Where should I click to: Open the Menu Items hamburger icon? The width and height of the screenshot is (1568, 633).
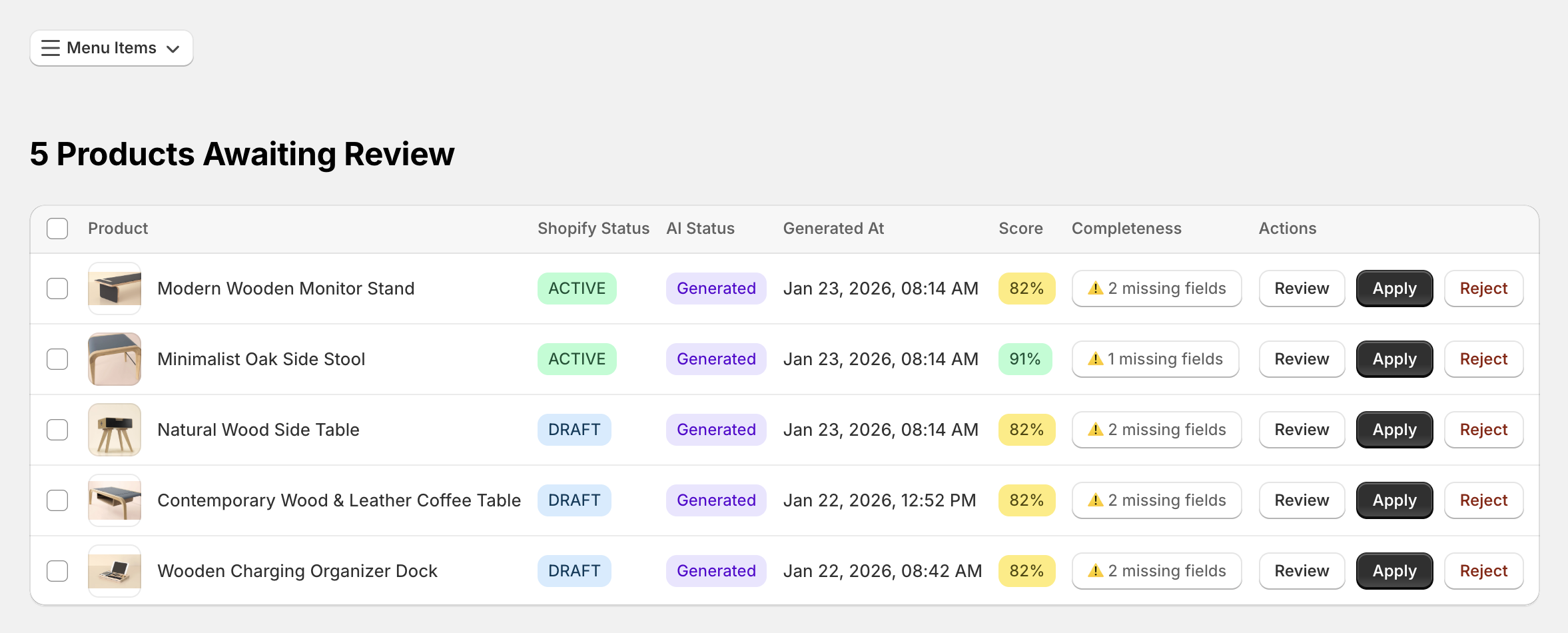pos(50,48)
